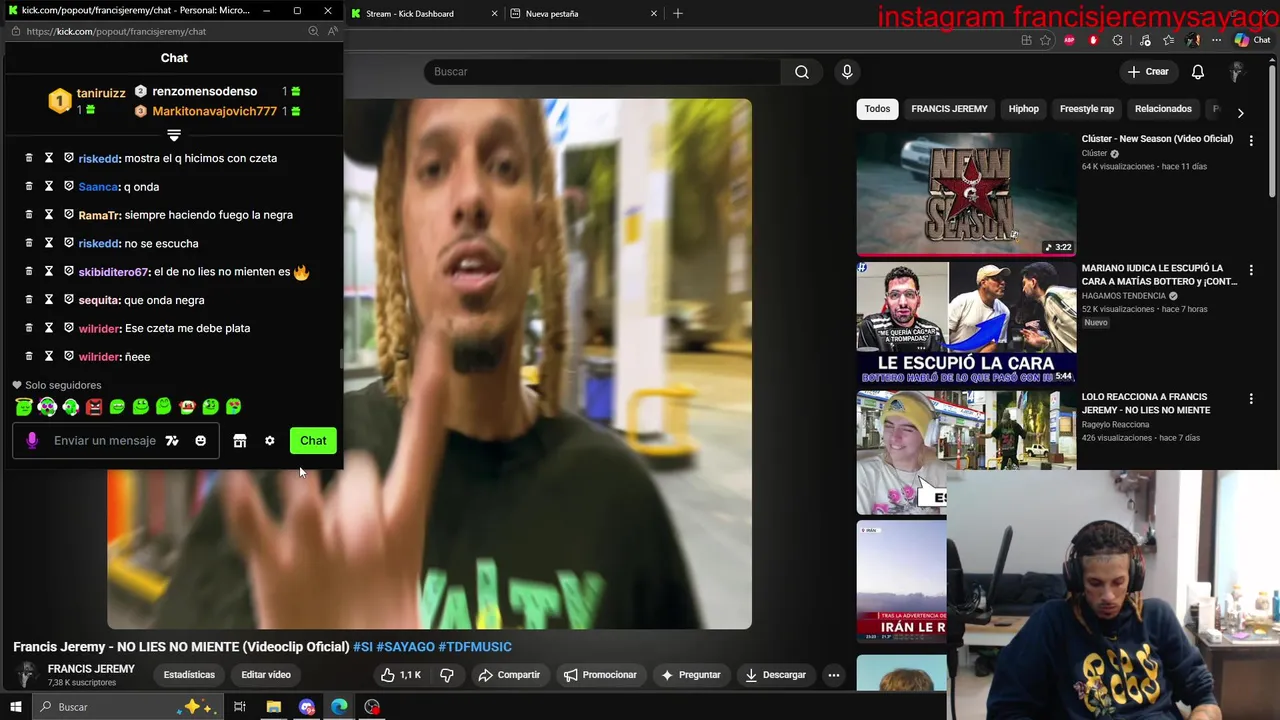Select the Hiphop filter chip

(x=1023, y=109)
